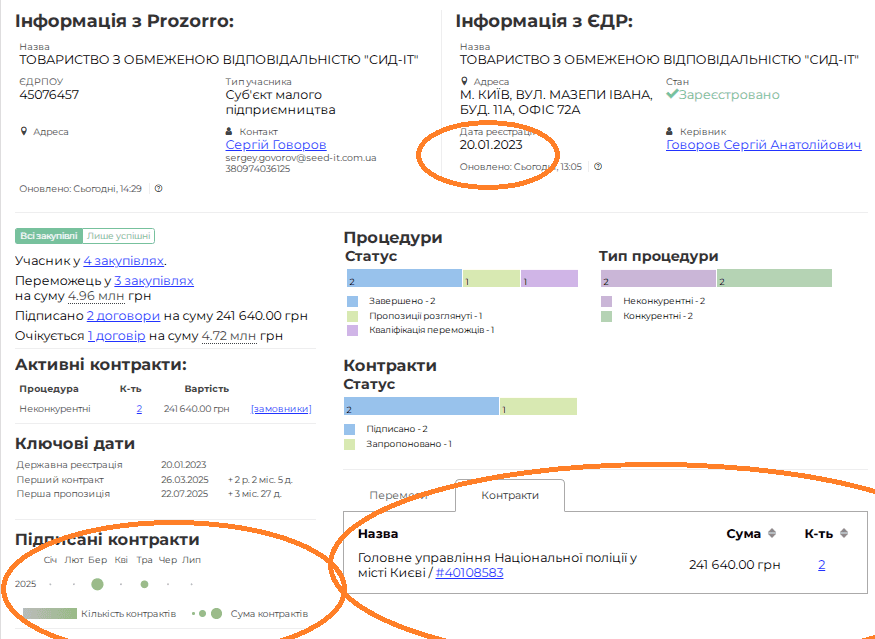Switch filter to Лише успішні
Screen dimensions: 875x639
[x=119, y=236]
